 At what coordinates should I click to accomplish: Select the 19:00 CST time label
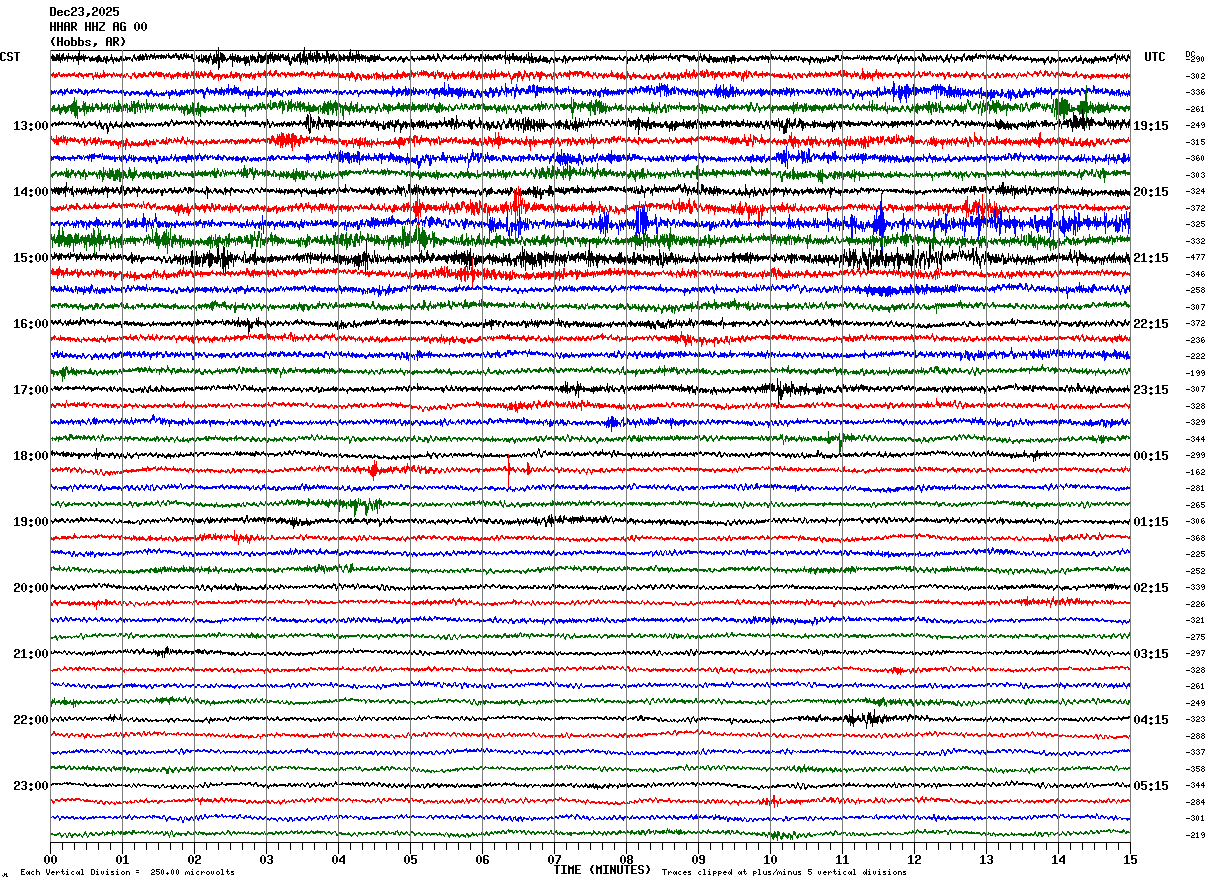click(30, 522)
